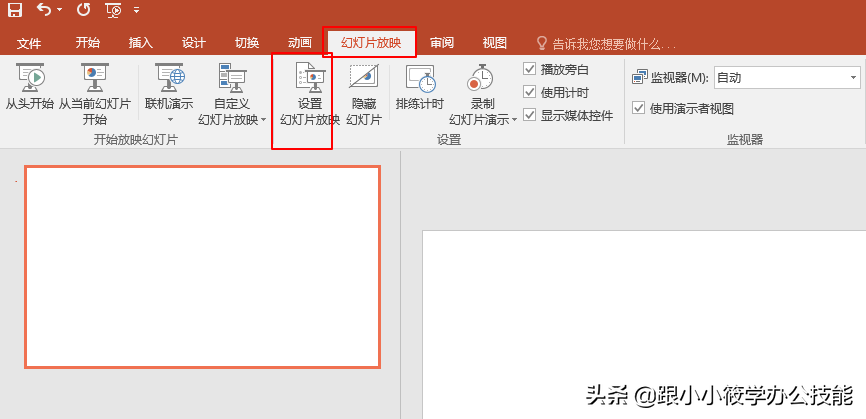Start slideshow from beginning (从头开始)
The image size is (866, 419).
(29, 87)
